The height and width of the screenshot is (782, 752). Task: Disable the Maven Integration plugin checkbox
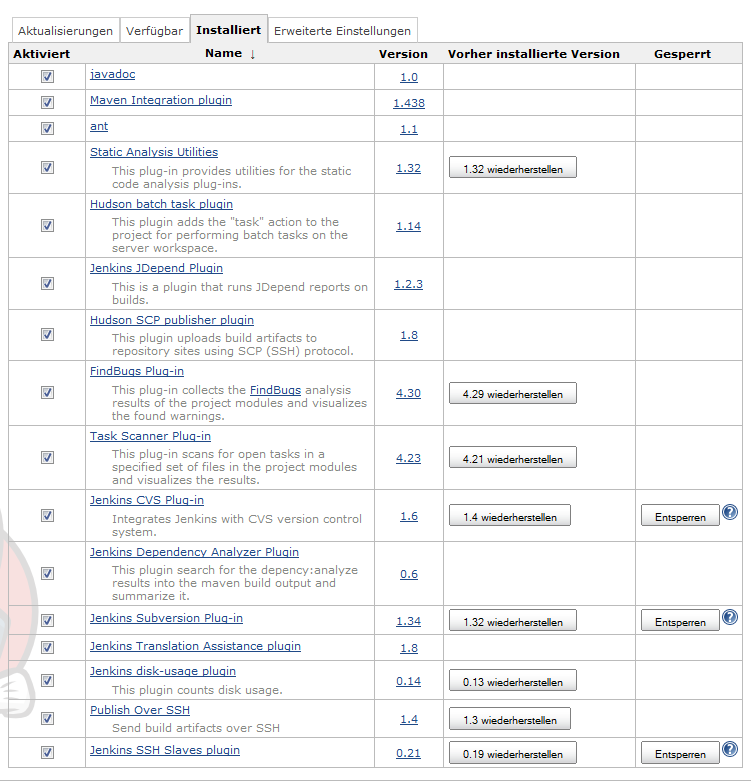click(x=47, y=102)
